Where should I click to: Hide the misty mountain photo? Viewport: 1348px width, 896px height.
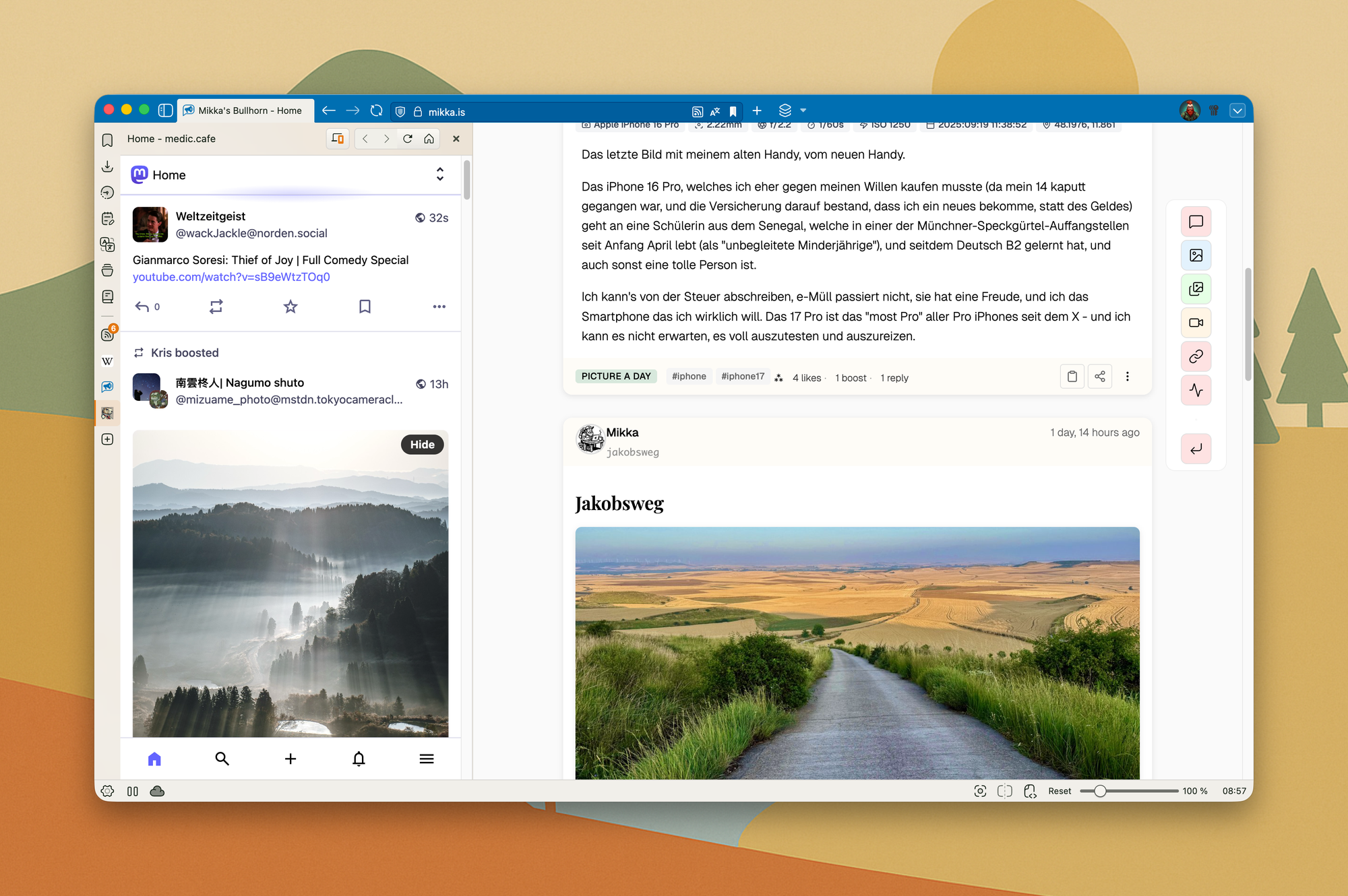422,445
